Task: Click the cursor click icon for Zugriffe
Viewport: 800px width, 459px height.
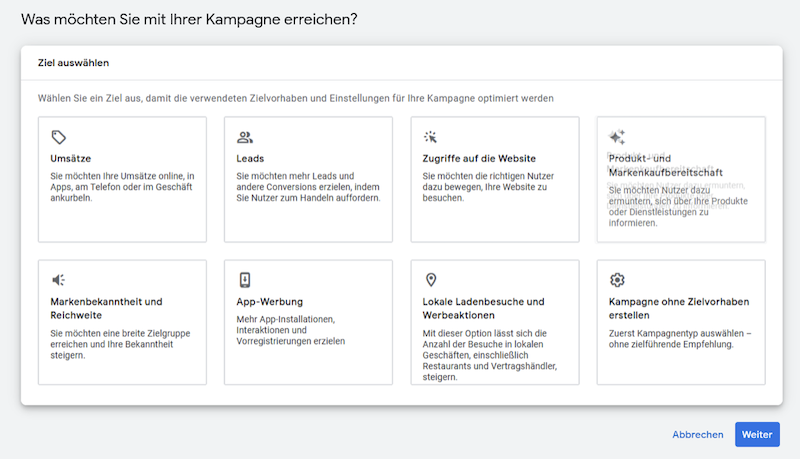Action: (x=431, y=137)
